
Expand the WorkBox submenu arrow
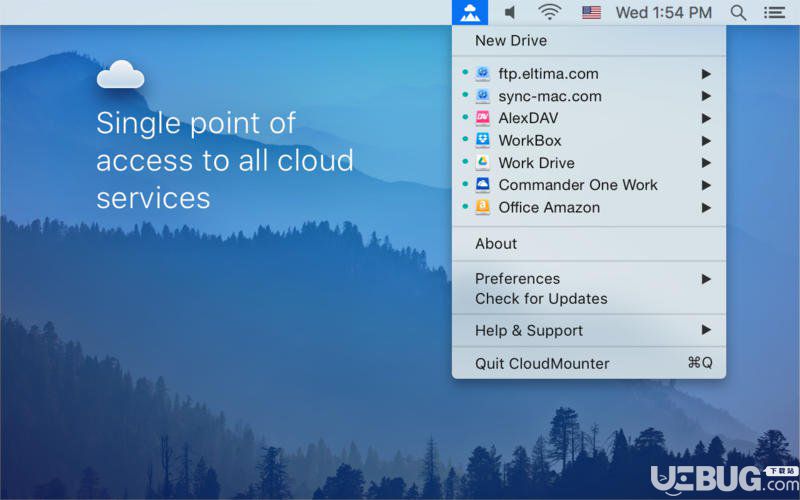[x=706, y=141]
